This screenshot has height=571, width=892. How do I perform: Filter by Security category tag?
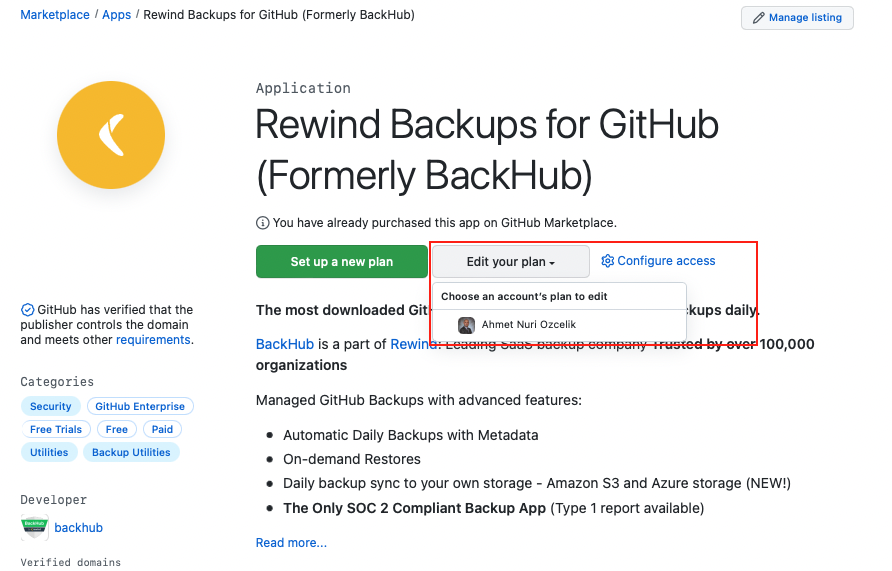tap(50, 406)
